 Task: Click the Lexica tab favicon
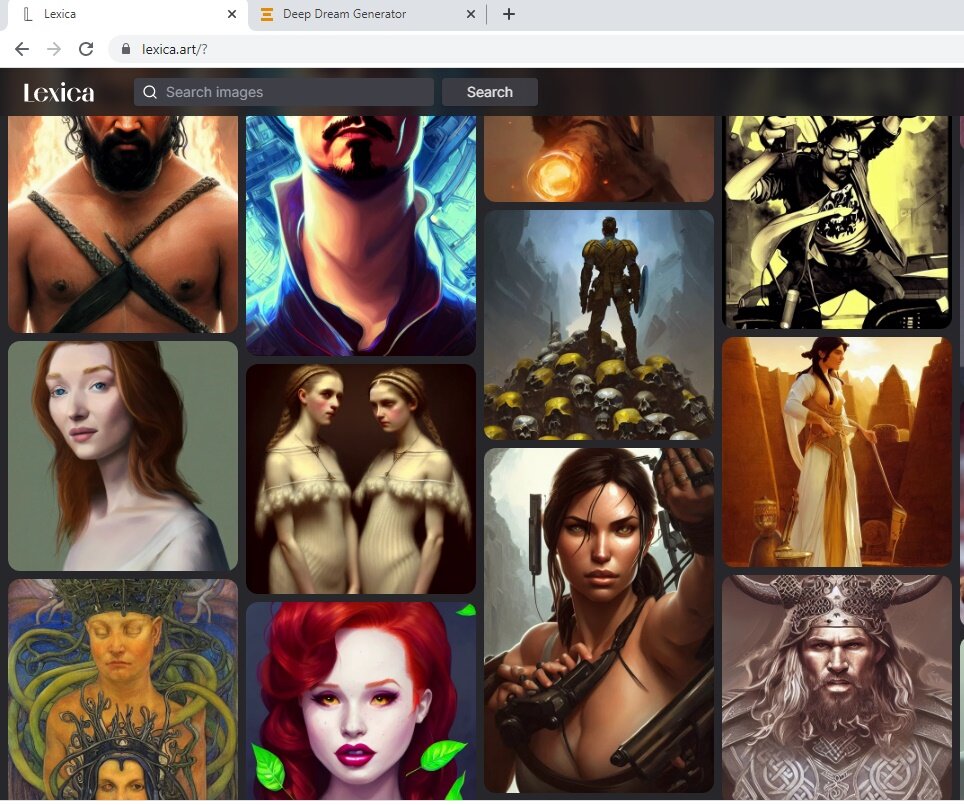click(x=28, y=14)
